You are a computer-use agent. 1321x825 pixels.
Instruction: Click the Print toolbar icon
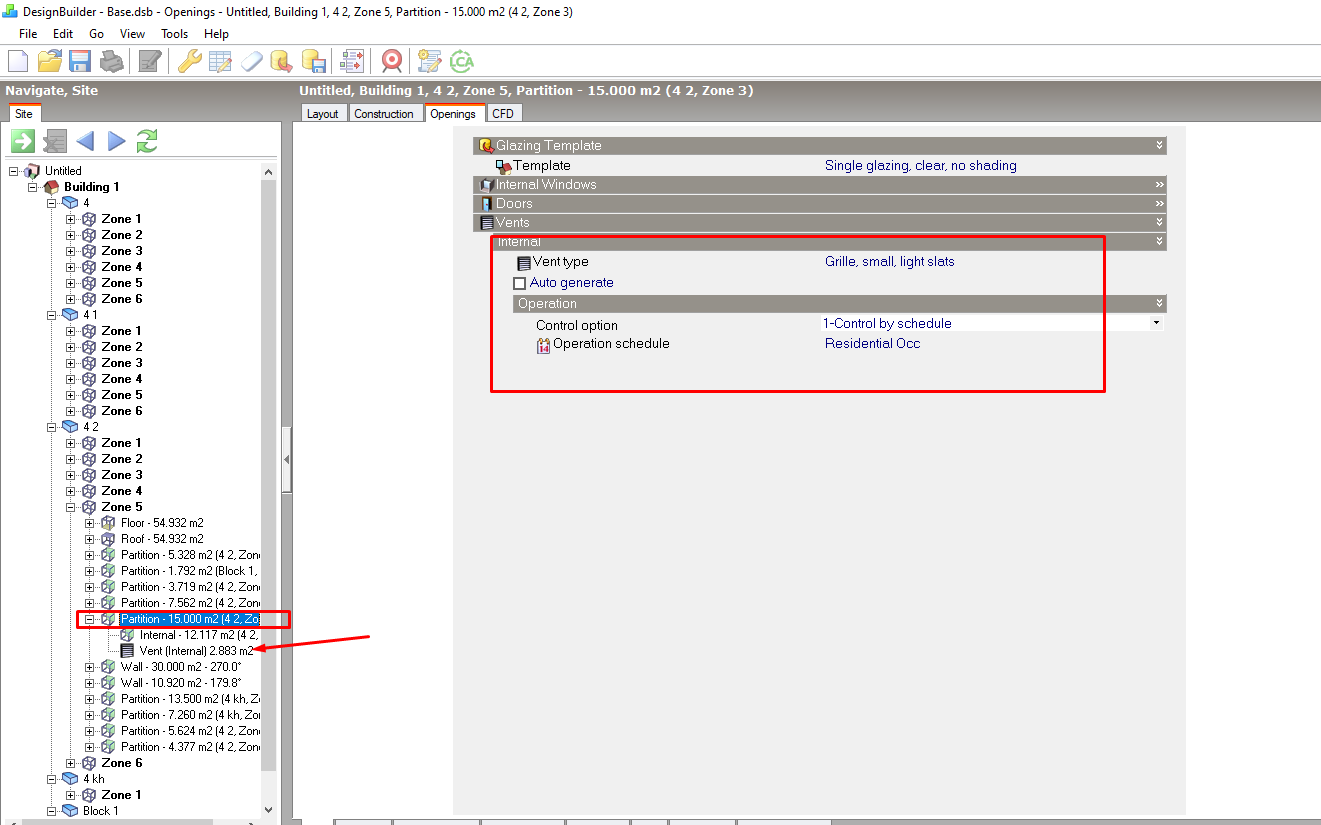111,61
